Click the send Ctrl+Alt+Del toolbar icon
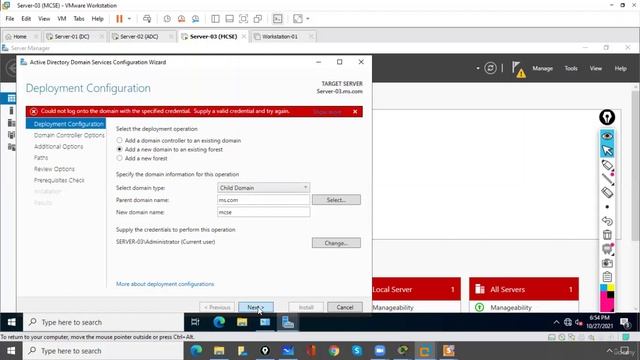Image resolution: width=640 pixels, height=360 pixels. click(147, 19)
